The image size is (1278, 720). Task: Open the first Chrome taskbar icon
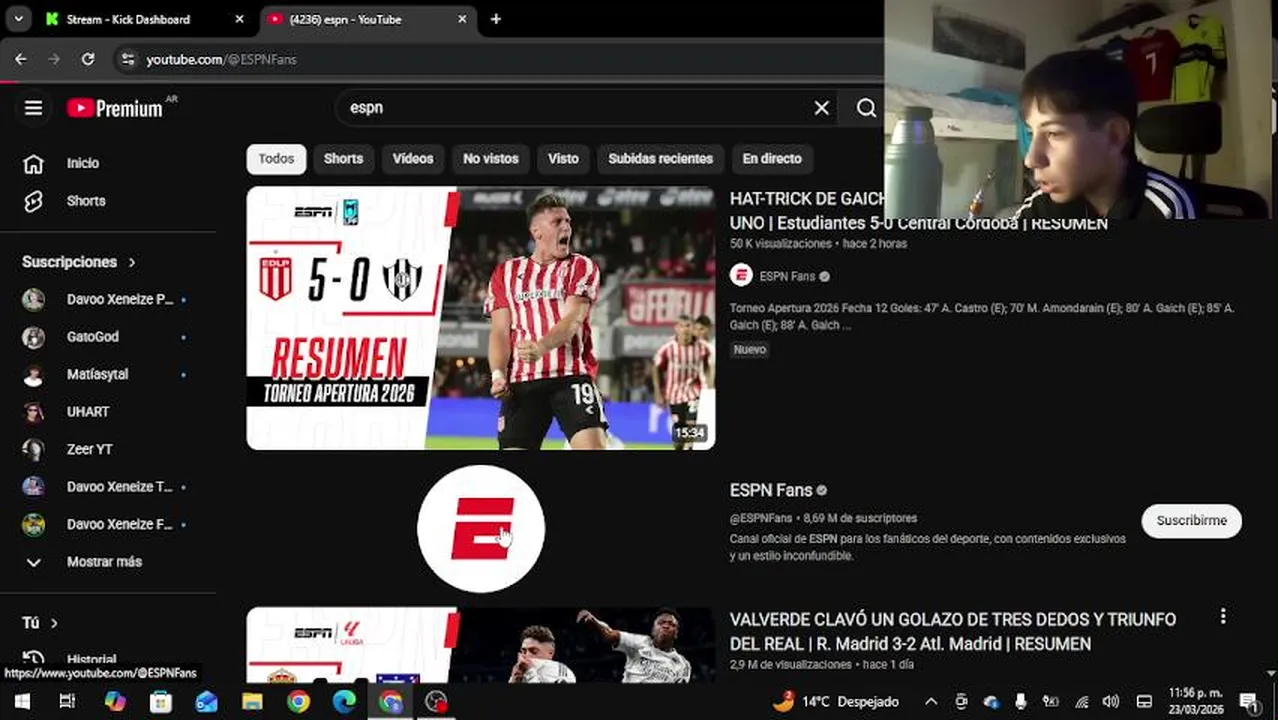click(x=298, y=702)
